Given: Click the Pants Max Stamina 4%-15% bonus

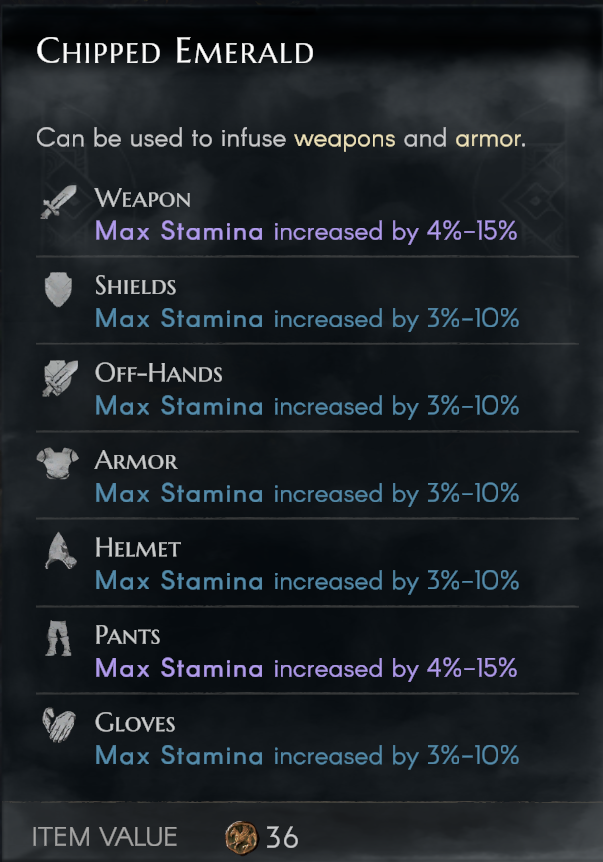Looking at the screenshot, I should [306, 668].
